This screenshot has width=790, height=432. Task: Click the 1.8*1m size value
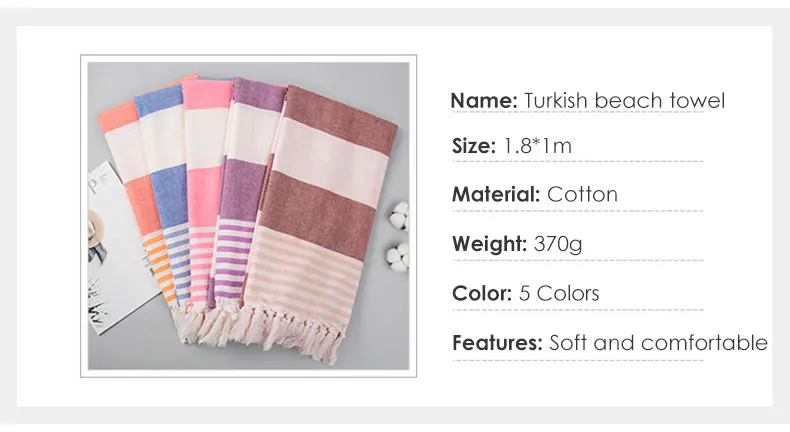[538, 146]
